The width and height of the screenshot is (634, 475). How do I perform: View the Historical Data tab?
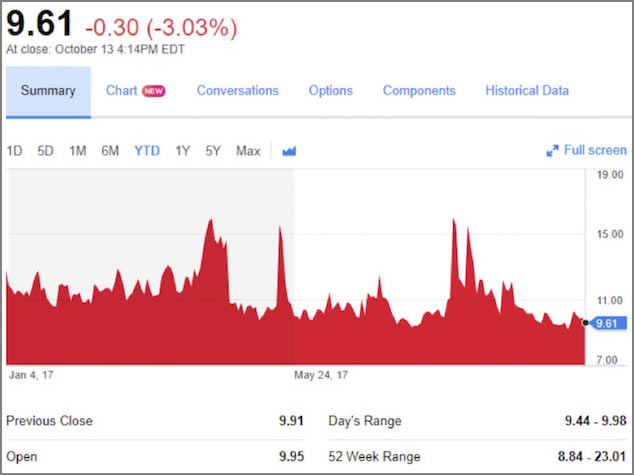(x=527, y=91)
